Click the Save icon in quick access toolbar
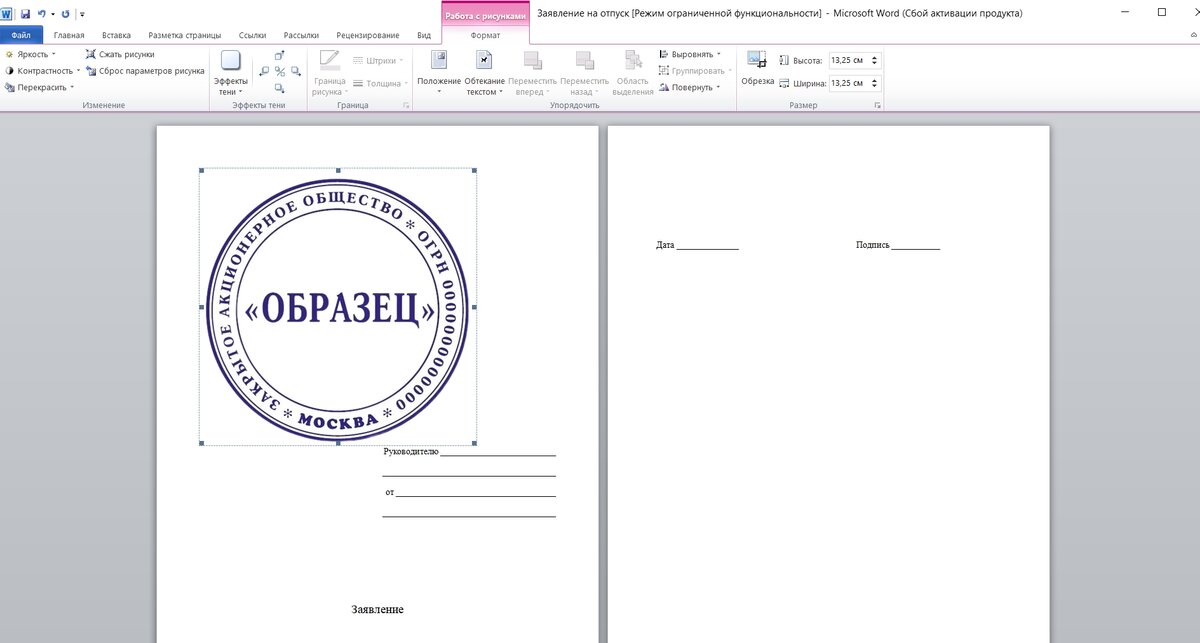The height and width of the screenshot is (643, 1200). tap(24, 14)
